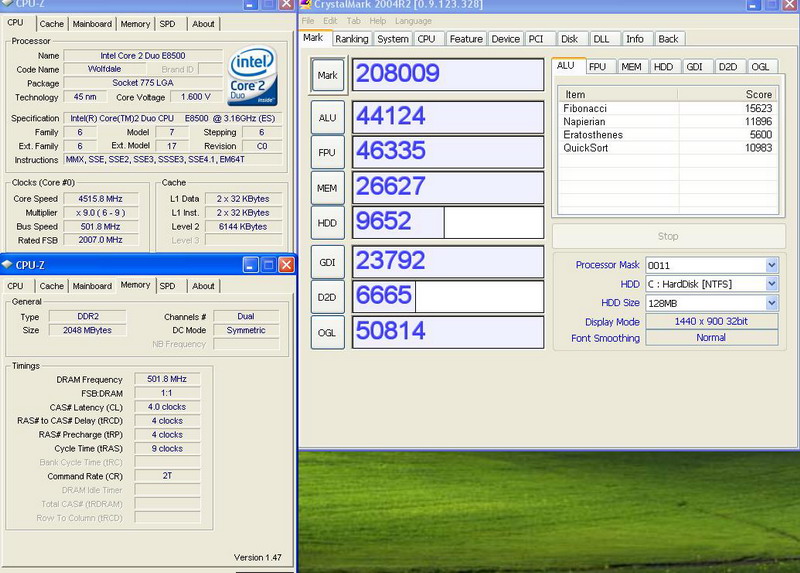The image size is (800, 573).
Task: Click the CrystalMark title bar icon
Action: 306,6
